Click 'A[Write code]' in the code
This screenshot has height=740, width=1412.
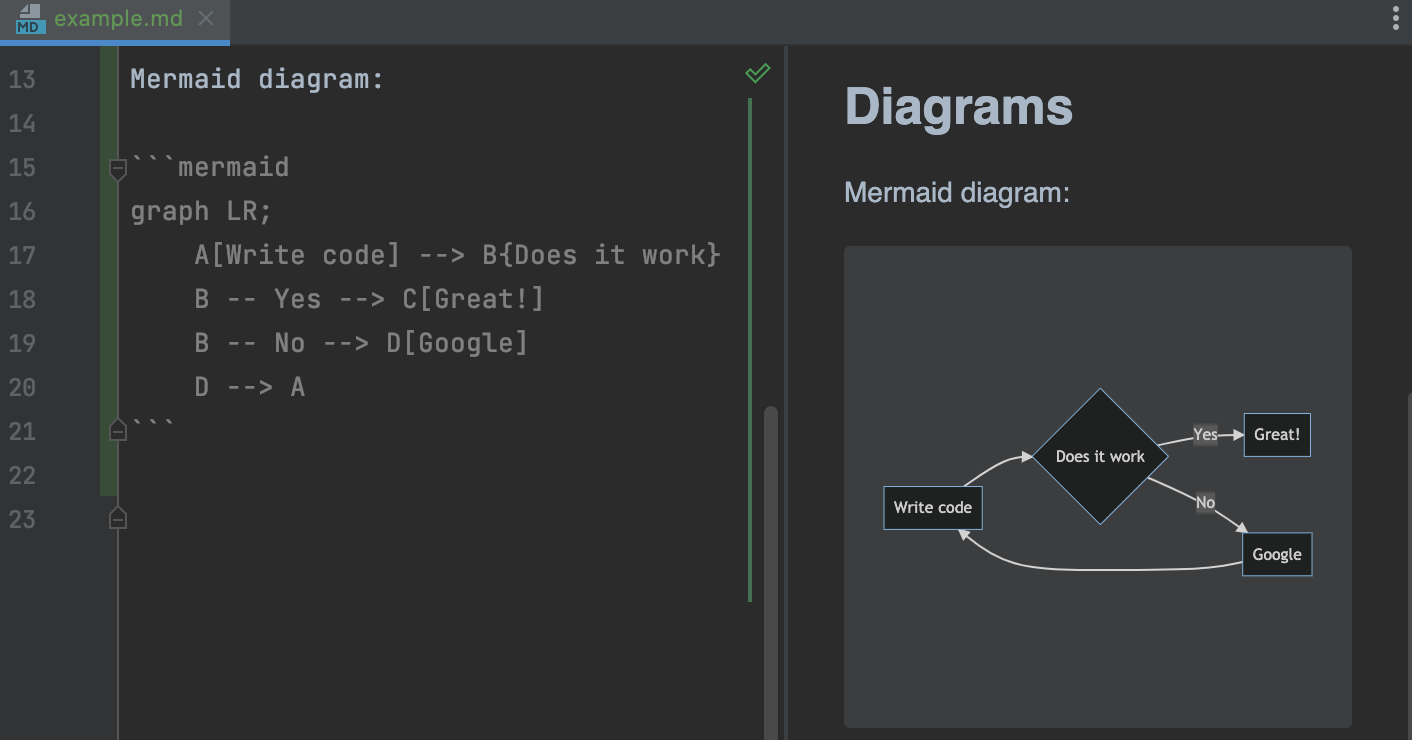(297, 255)
